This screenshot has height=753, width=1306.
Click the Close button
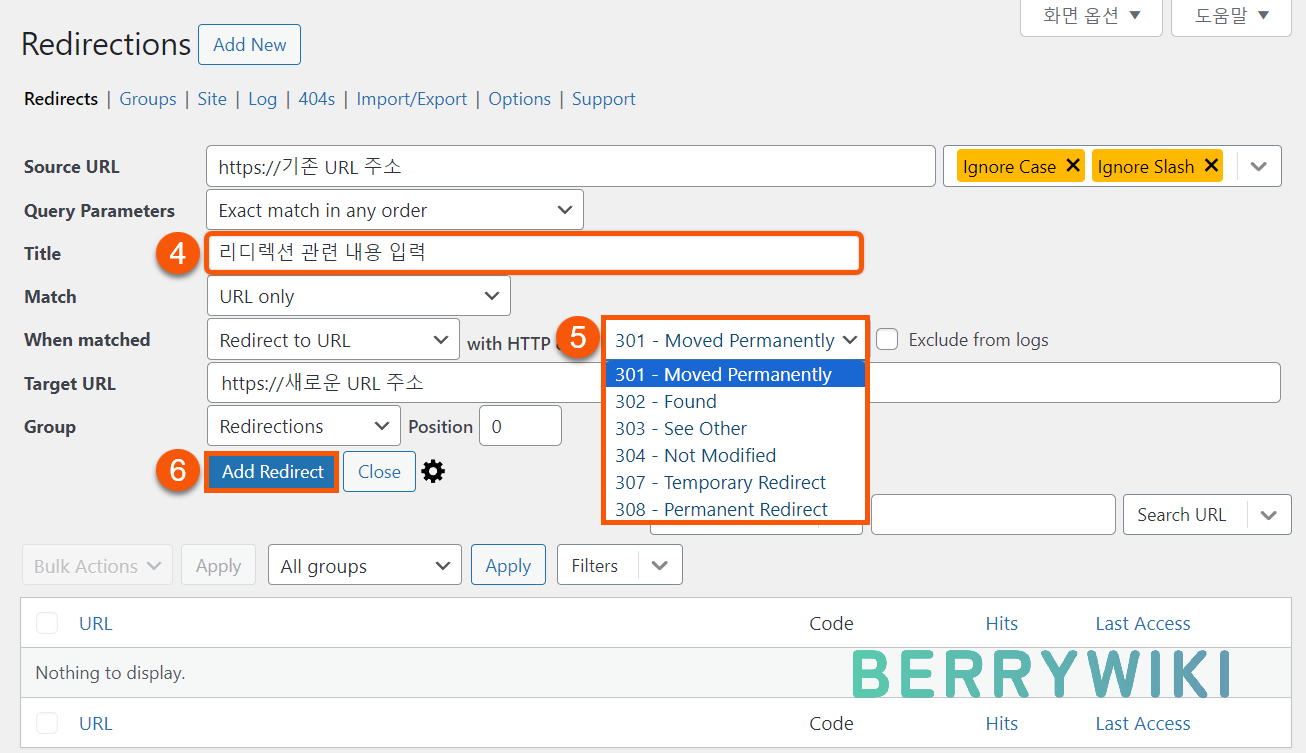(x=379, y=472)
